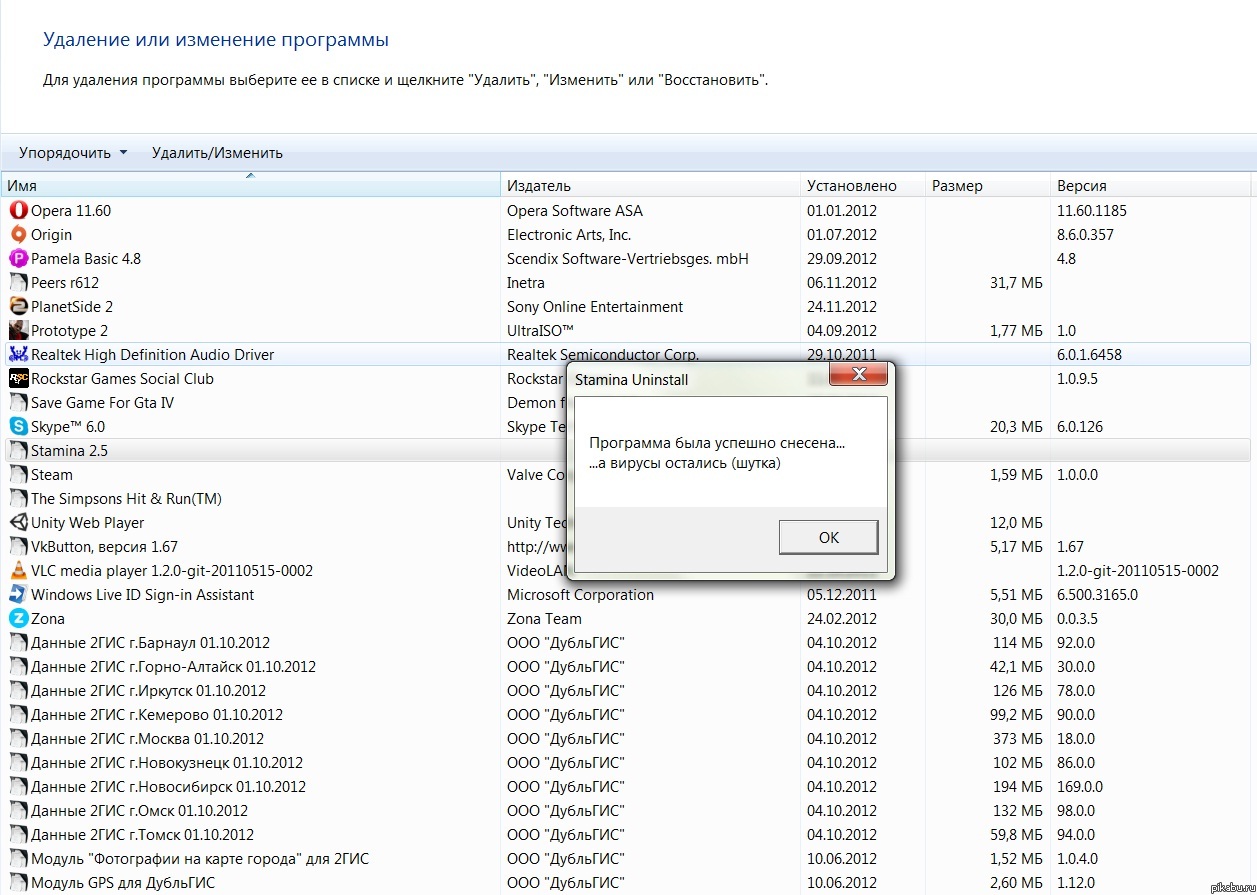This screenshot has height=895, width=1257.
Task: Click publisher Scendix Software-Vertriebsges. mbH
Action: (628, 258)
